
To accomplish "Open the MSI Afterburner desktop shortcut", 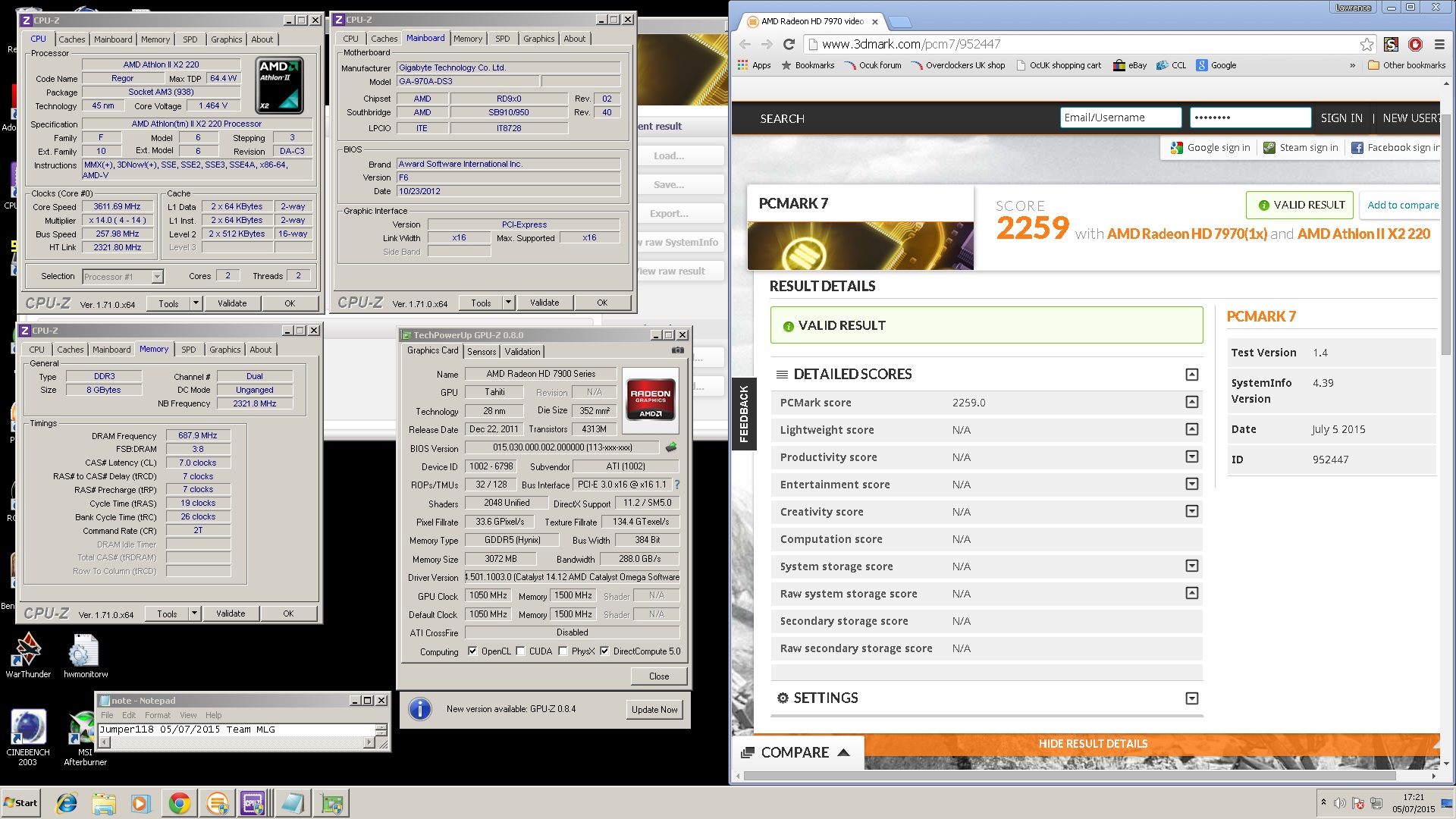I will coord(85,737).
